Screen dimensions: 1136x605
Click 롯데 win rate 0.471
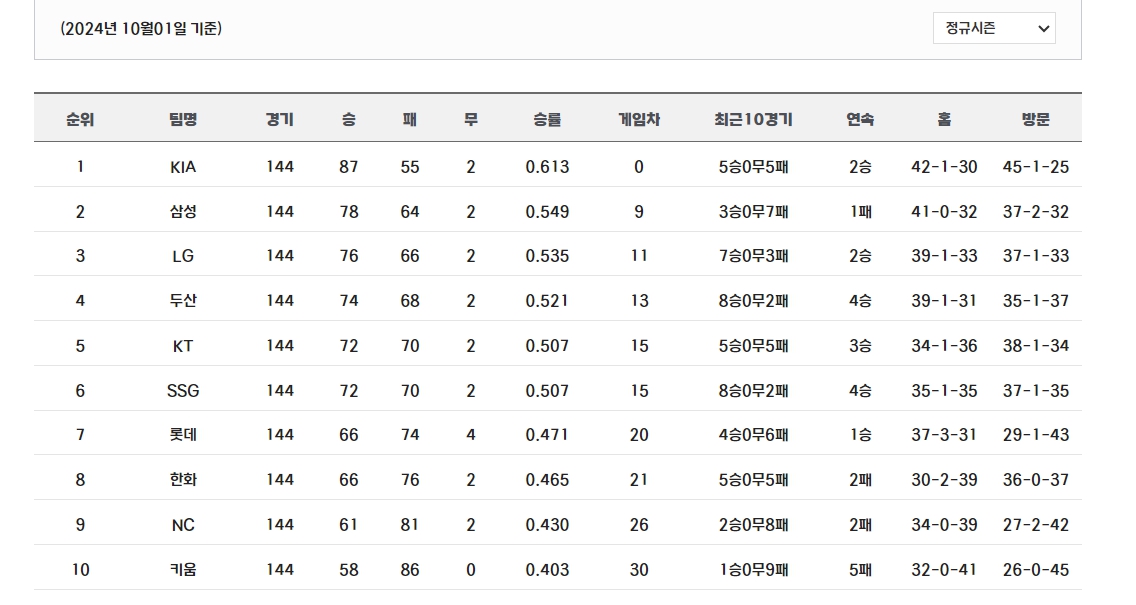548,435
